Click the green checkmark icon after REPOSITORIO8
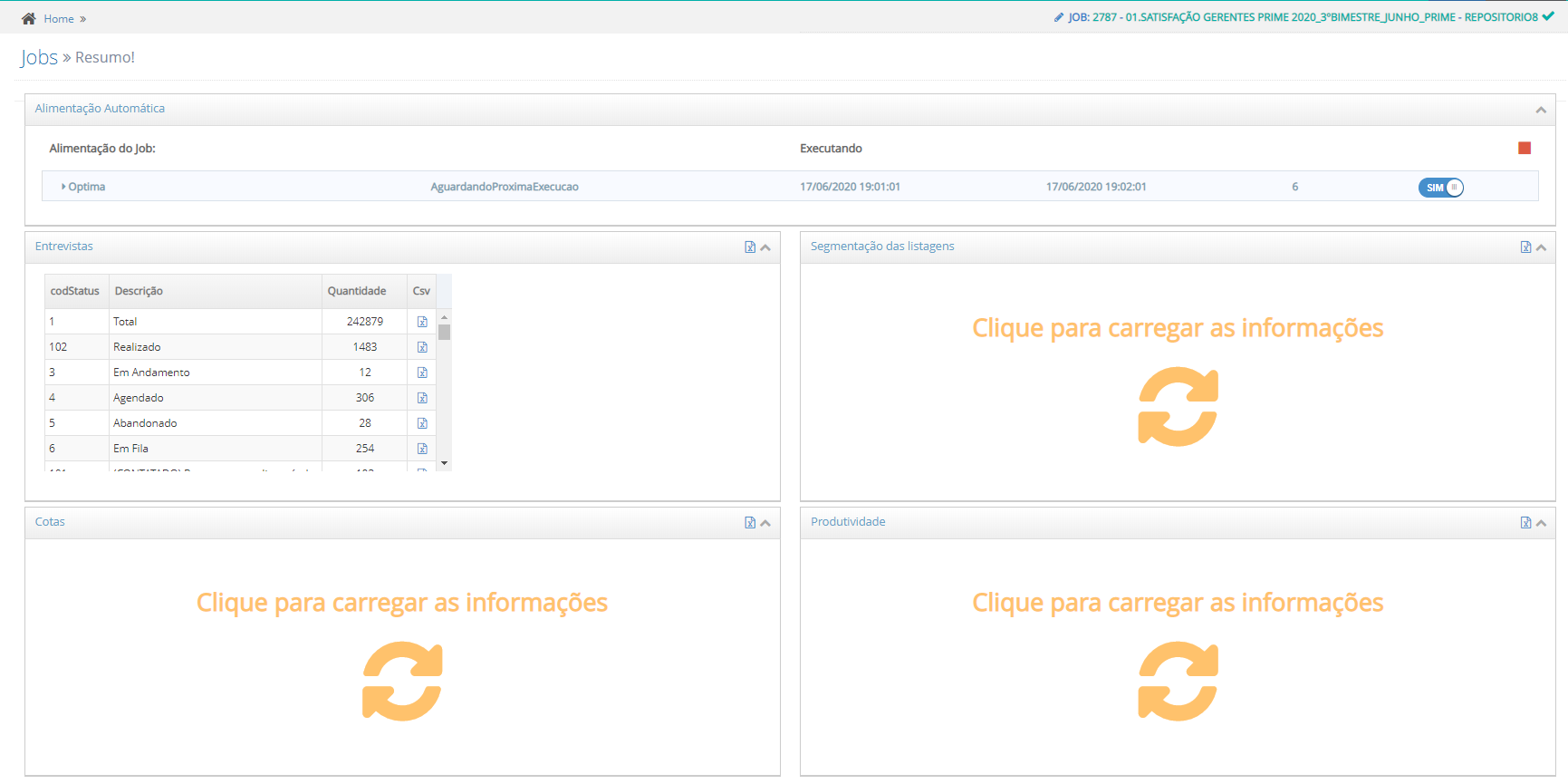 (x=1548, y=16)
